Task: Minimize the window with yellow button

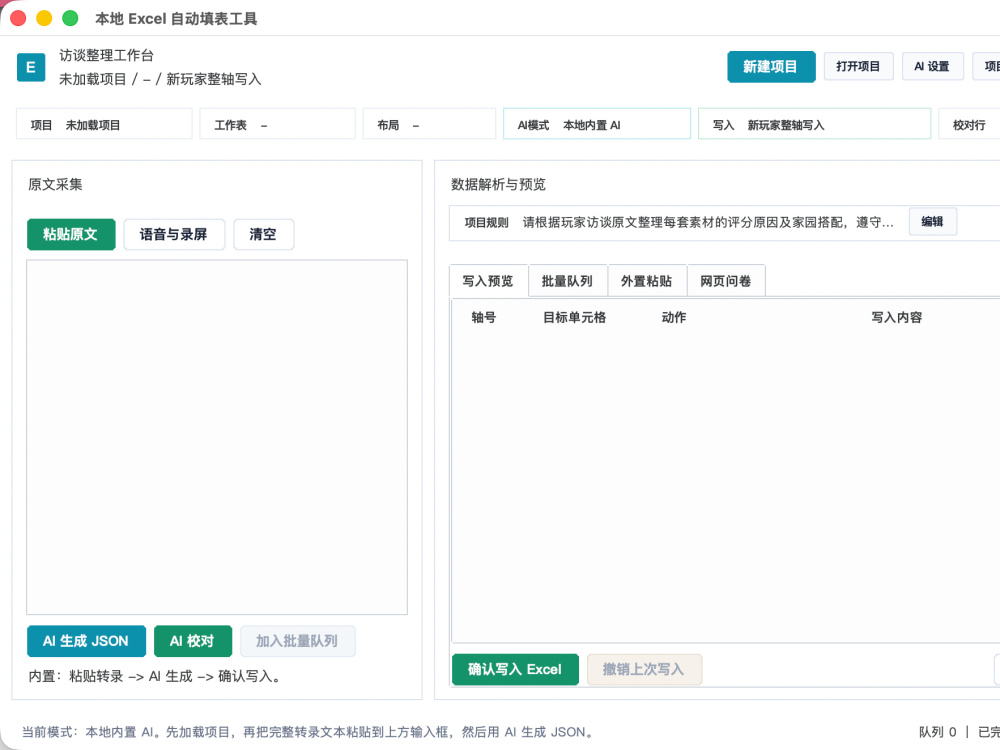Action: [x=44, y=18]
